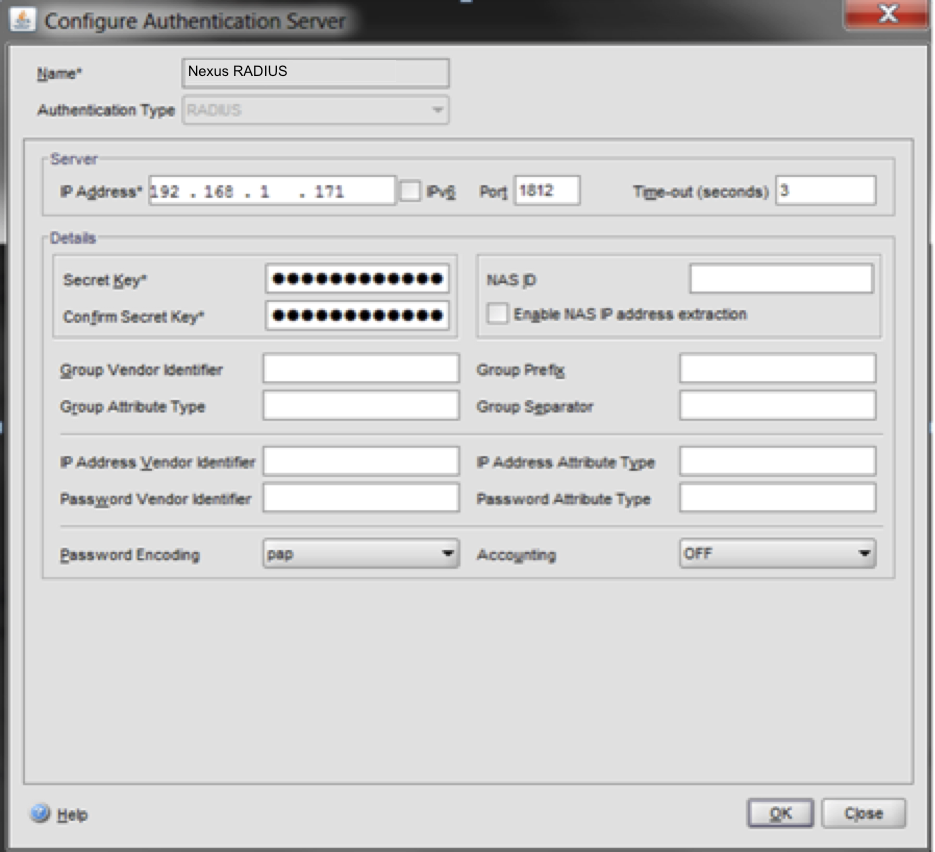Select the Time-out seconds field
Image resolution: width=935 pixels, height=852 pixels.
(x=825, y=191)
